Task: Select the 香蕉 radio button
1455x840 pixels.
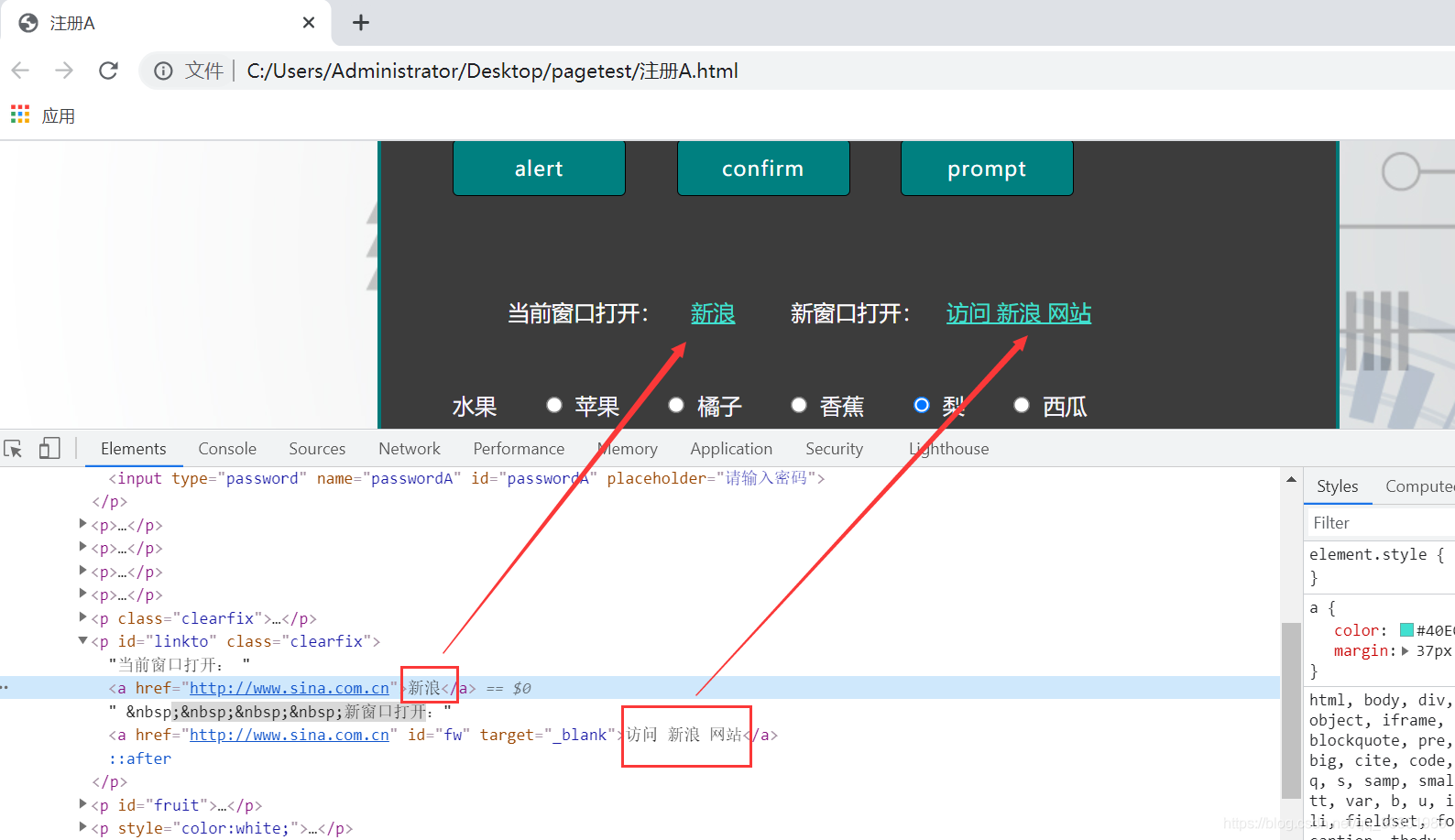Action: [x=799, y=405]
